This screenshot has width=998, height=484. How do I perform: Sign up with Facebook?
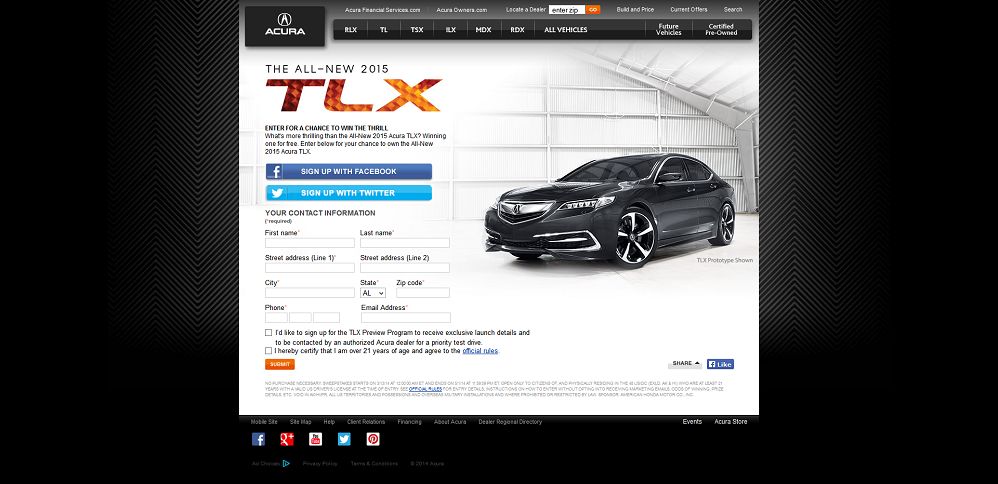coord(349,172)
